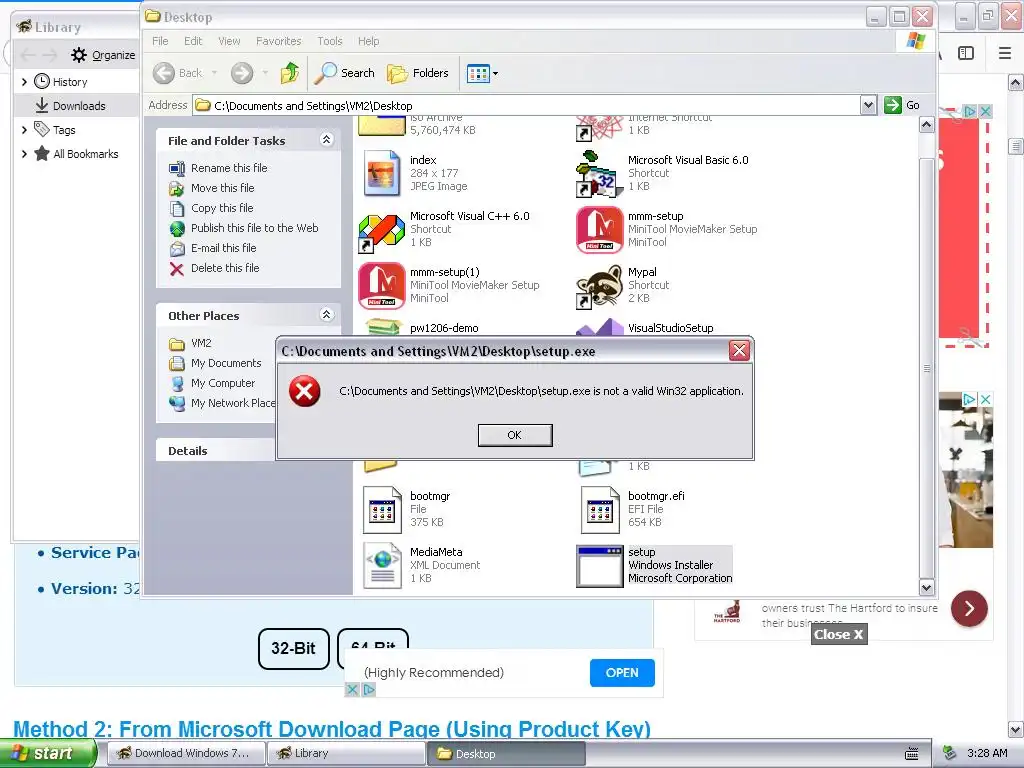Open the Edit menu in Desktop window

coord(193,41)
